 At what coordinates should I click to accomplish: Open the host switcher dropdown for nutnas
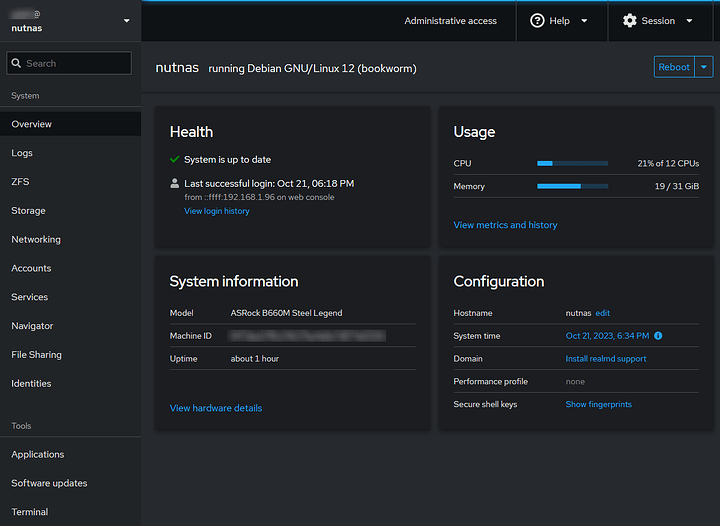click(126, 21)
